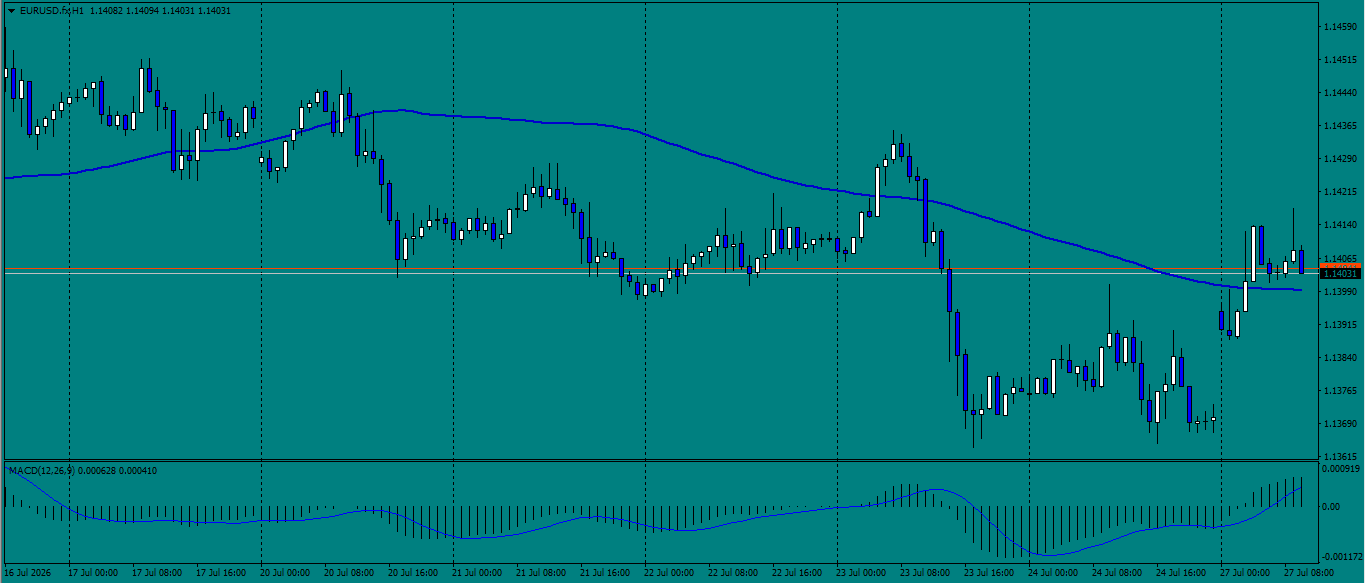Image resolution: width=1366 pixels, height=583 pixels.
Task: Click price axis label 1.14515
Action: [1339, 59]
